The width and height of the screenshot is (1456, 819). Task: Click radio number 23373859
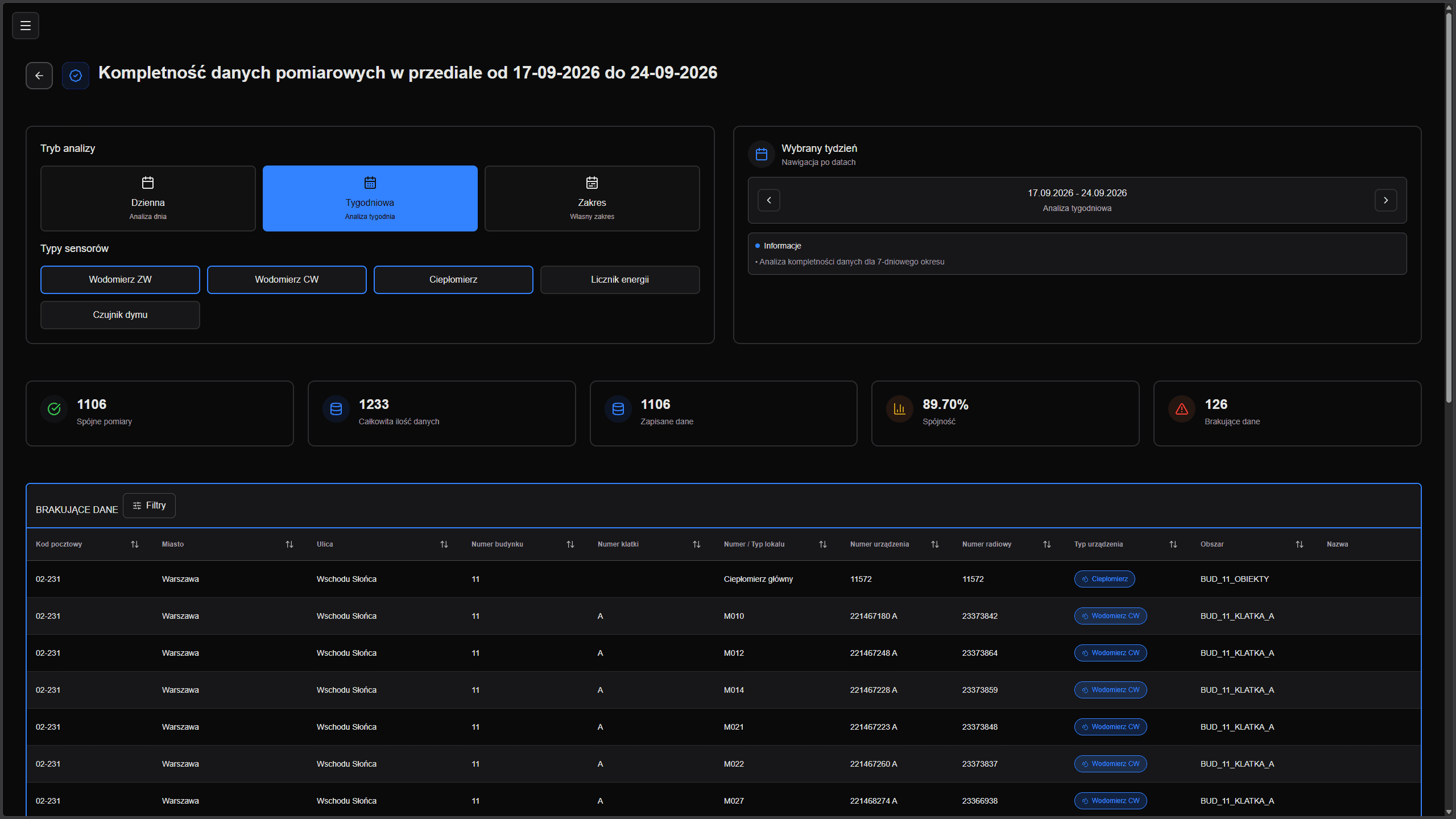[x=980, y=690]
